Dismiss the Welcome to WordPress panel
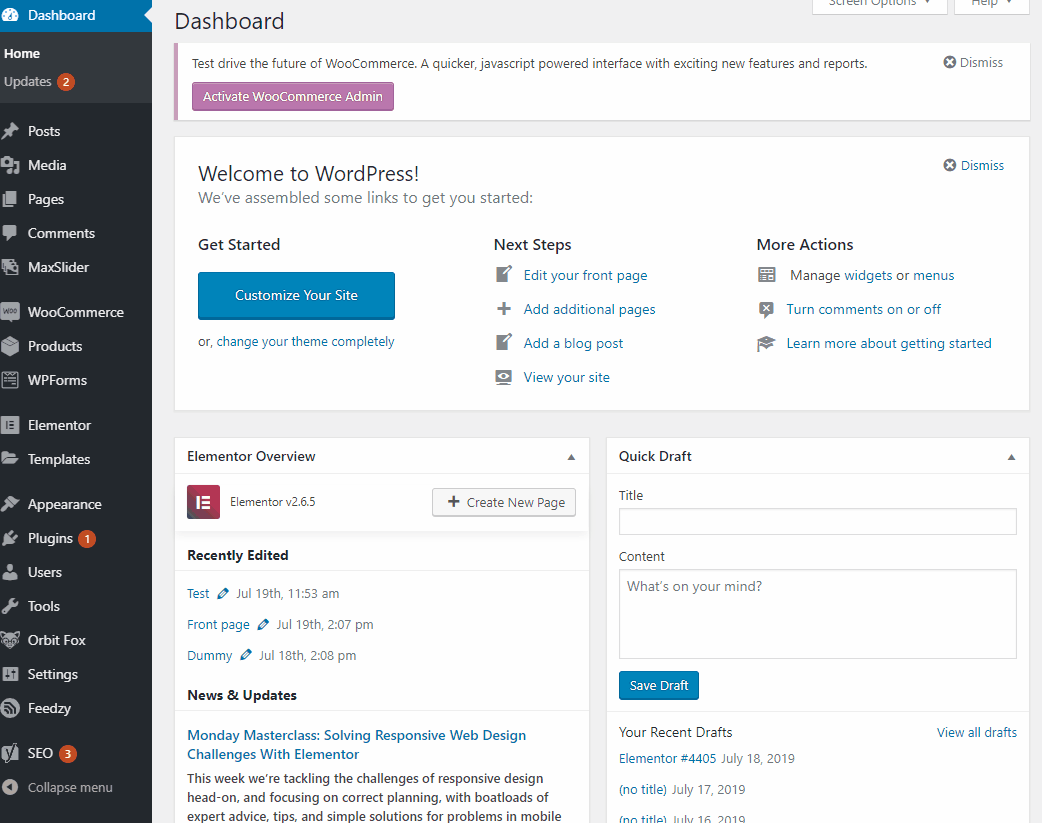 (974, 165)
